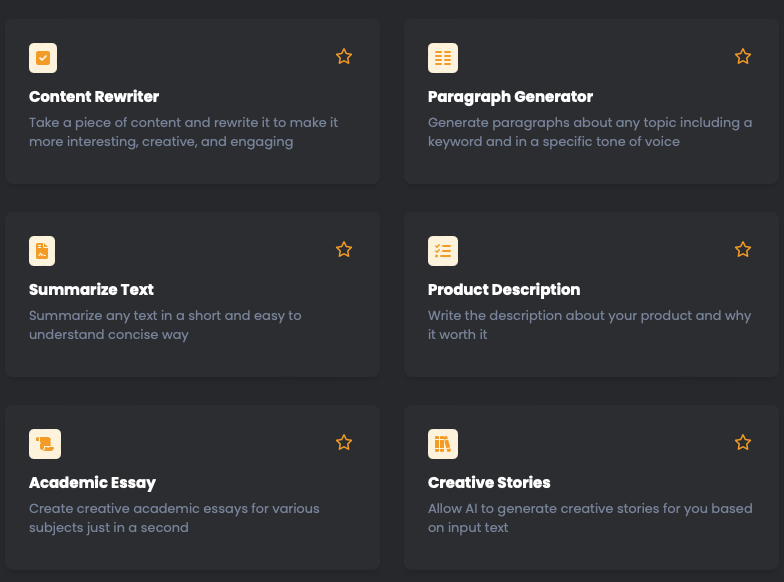The width and height of the screenshot is (784, 582).
Task: Click the Content Rewriter checkmark icon
Action: click(x=43, y=58)
